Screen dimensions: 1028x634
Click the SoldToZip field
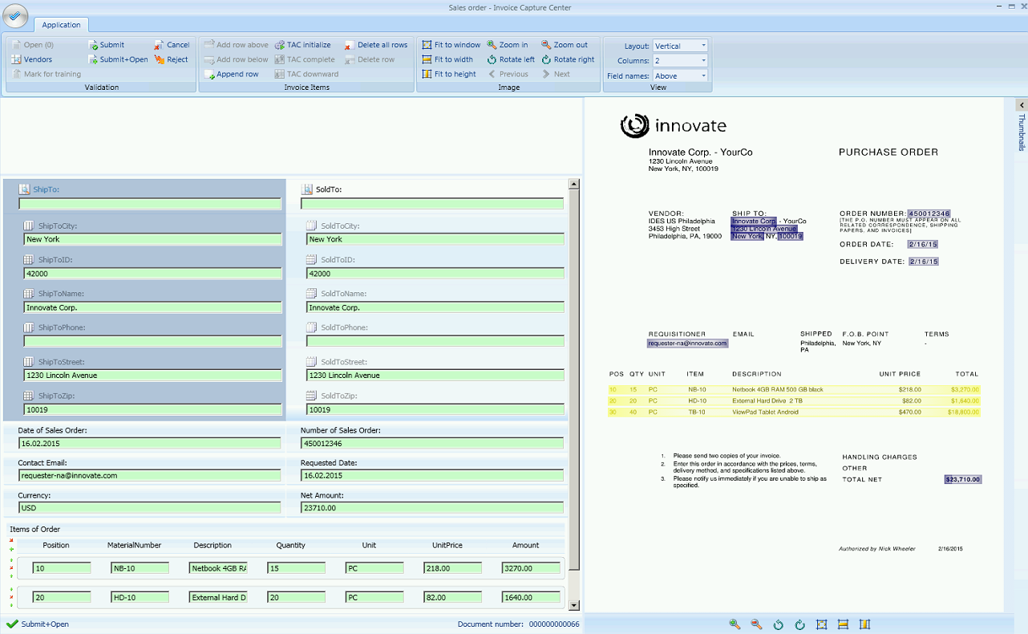435,409
